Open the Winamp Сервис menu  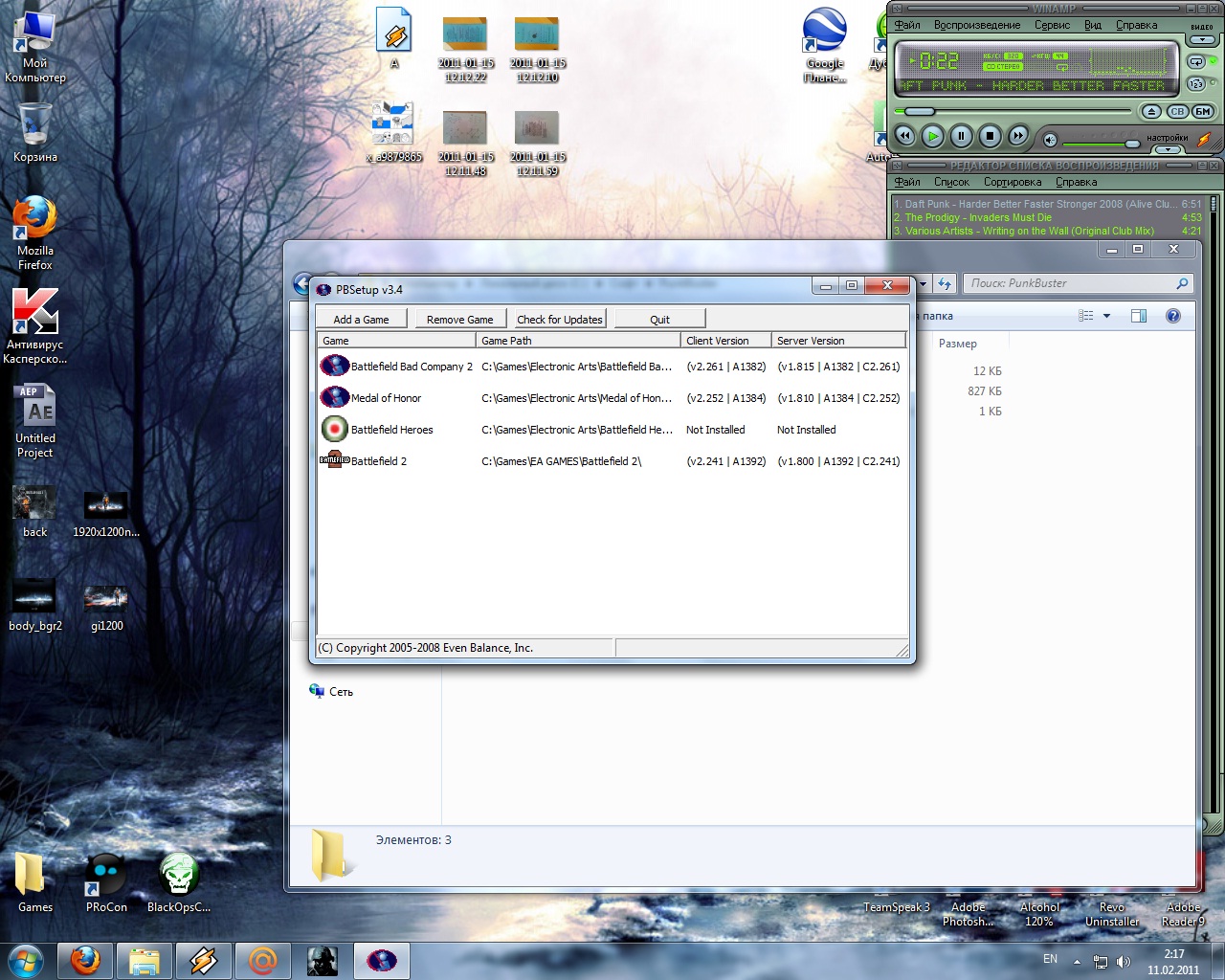click(x=1052, y=25)
